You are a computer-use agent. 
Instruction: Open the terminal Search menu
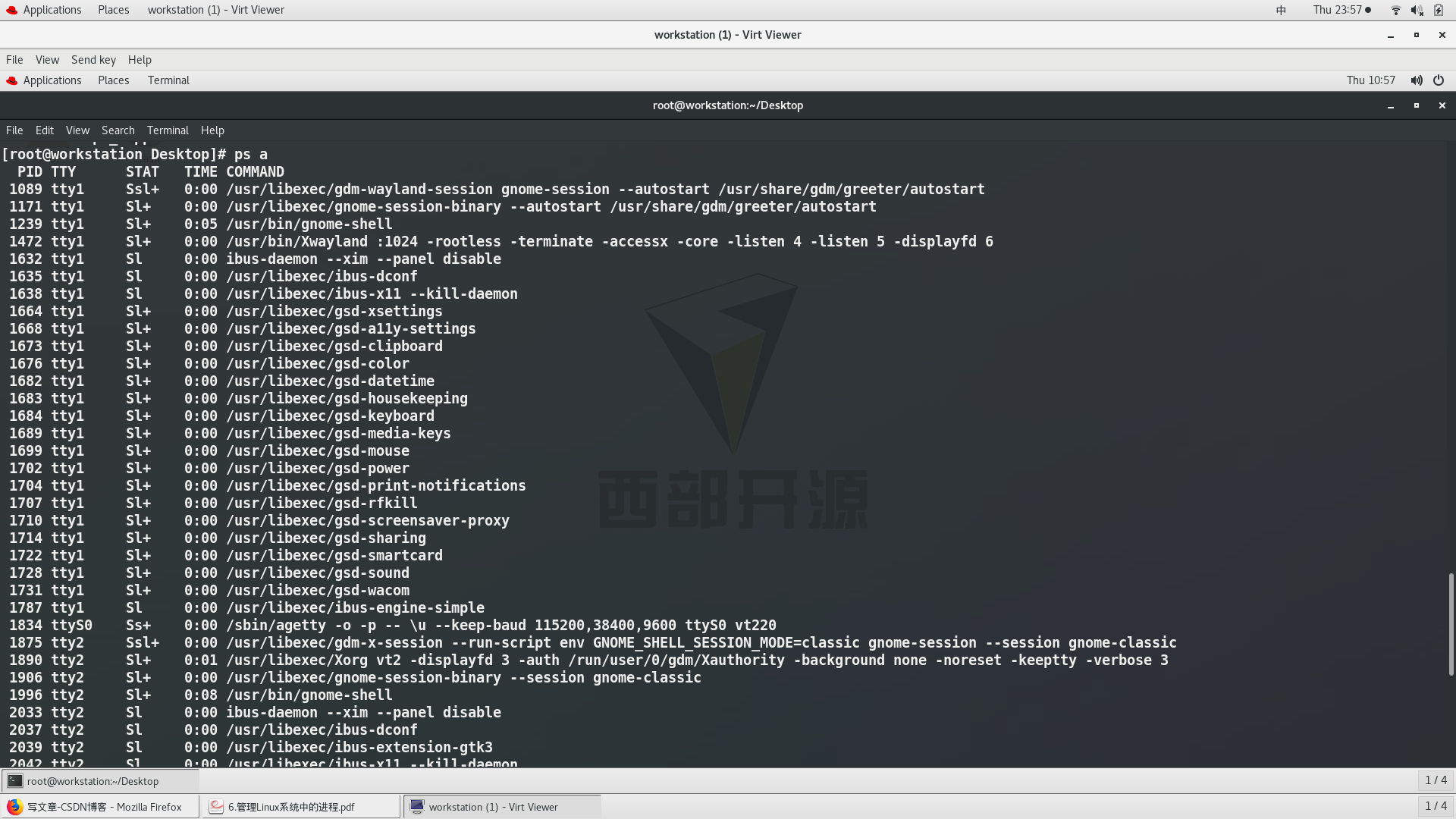(x=118, y=130)
